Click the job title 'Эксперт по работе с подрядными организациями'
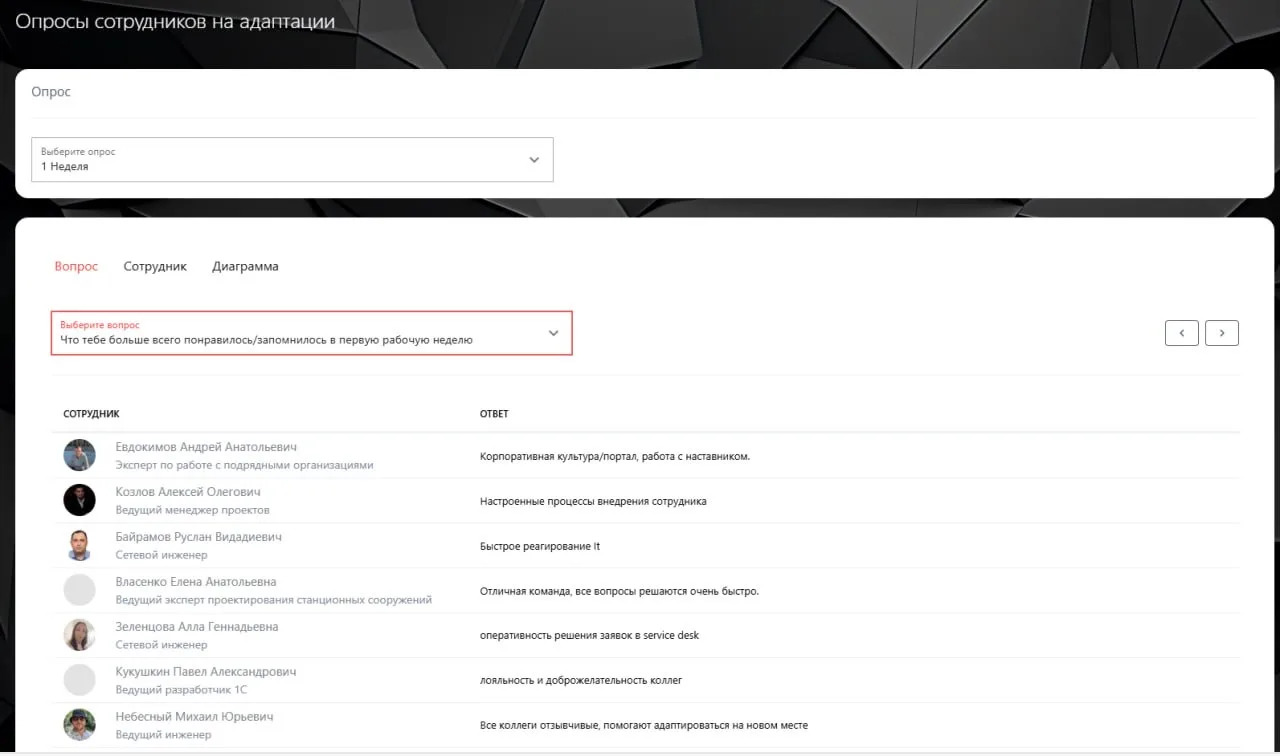The width and height of the screenshot is (1280, 756). pyautogui.click(x=244, y=465)
